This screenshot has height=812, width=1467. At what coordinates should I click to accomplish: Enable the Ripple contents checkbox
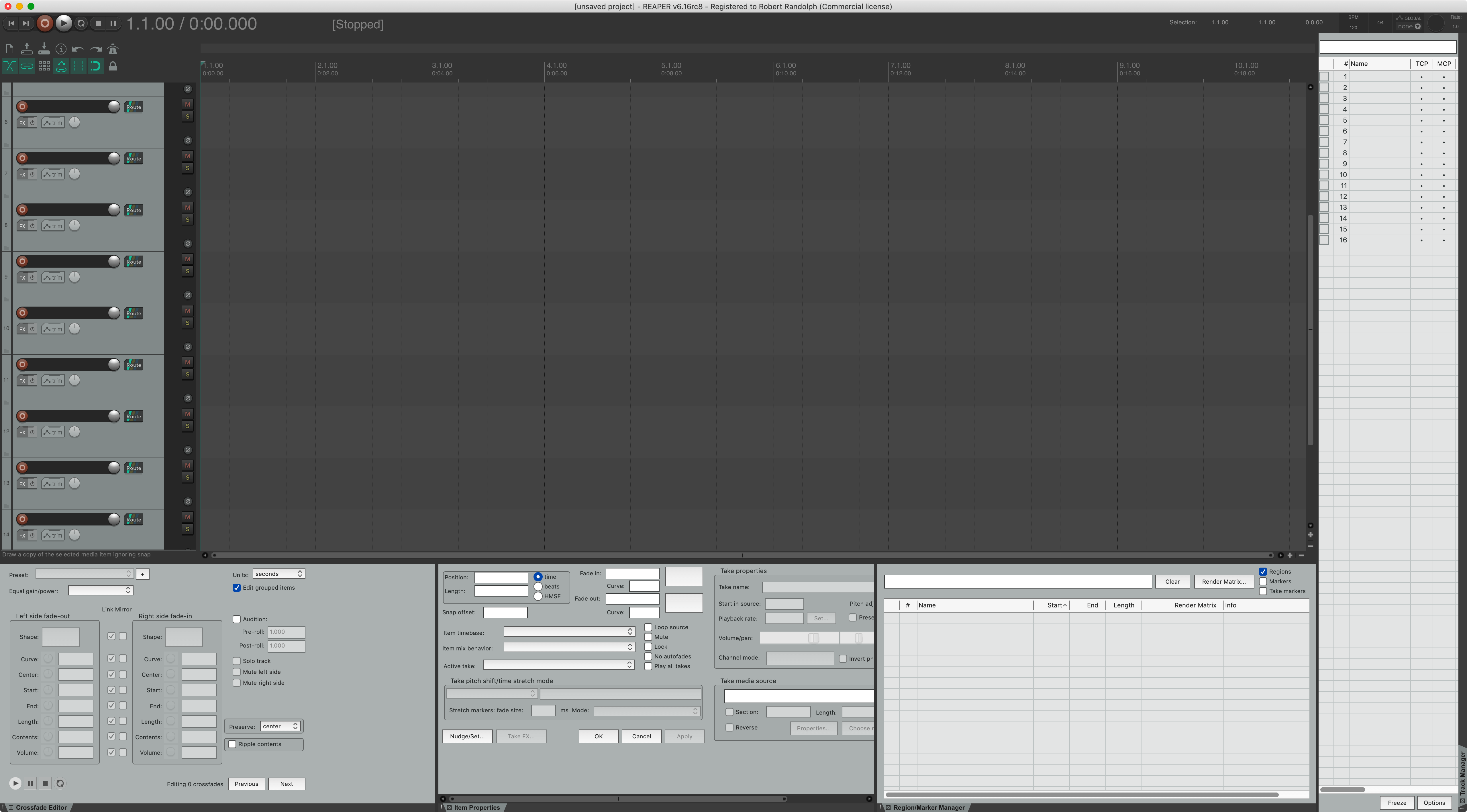point(232,744)
